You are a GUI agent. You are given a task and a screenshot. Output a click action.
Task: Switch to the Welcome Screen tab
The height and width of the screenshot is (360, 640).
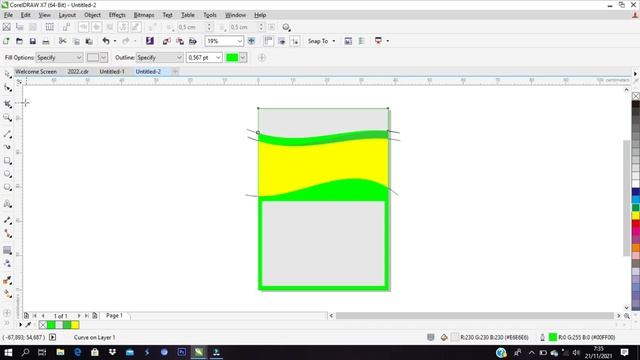(36, 71)
